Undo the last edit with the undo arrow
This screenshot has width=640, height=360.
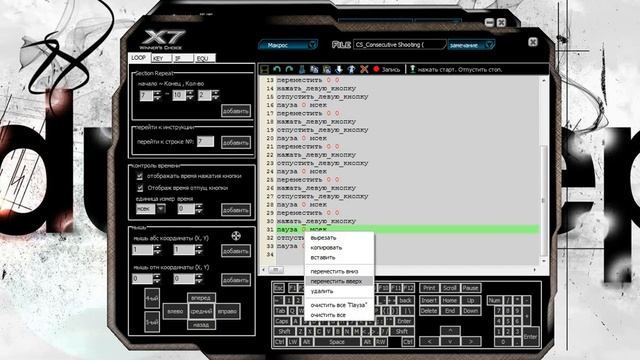277,69
